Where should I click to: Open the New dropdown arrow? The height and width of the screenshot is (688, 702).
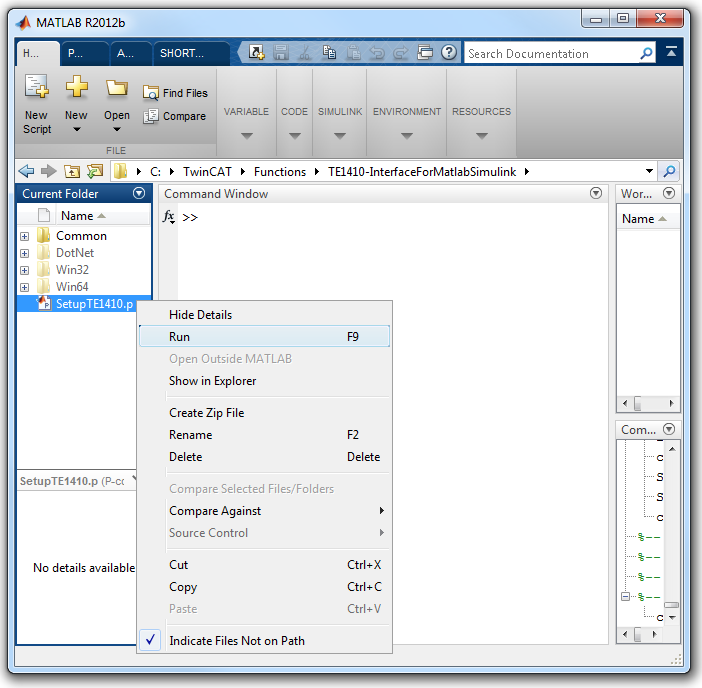[77, 130]
